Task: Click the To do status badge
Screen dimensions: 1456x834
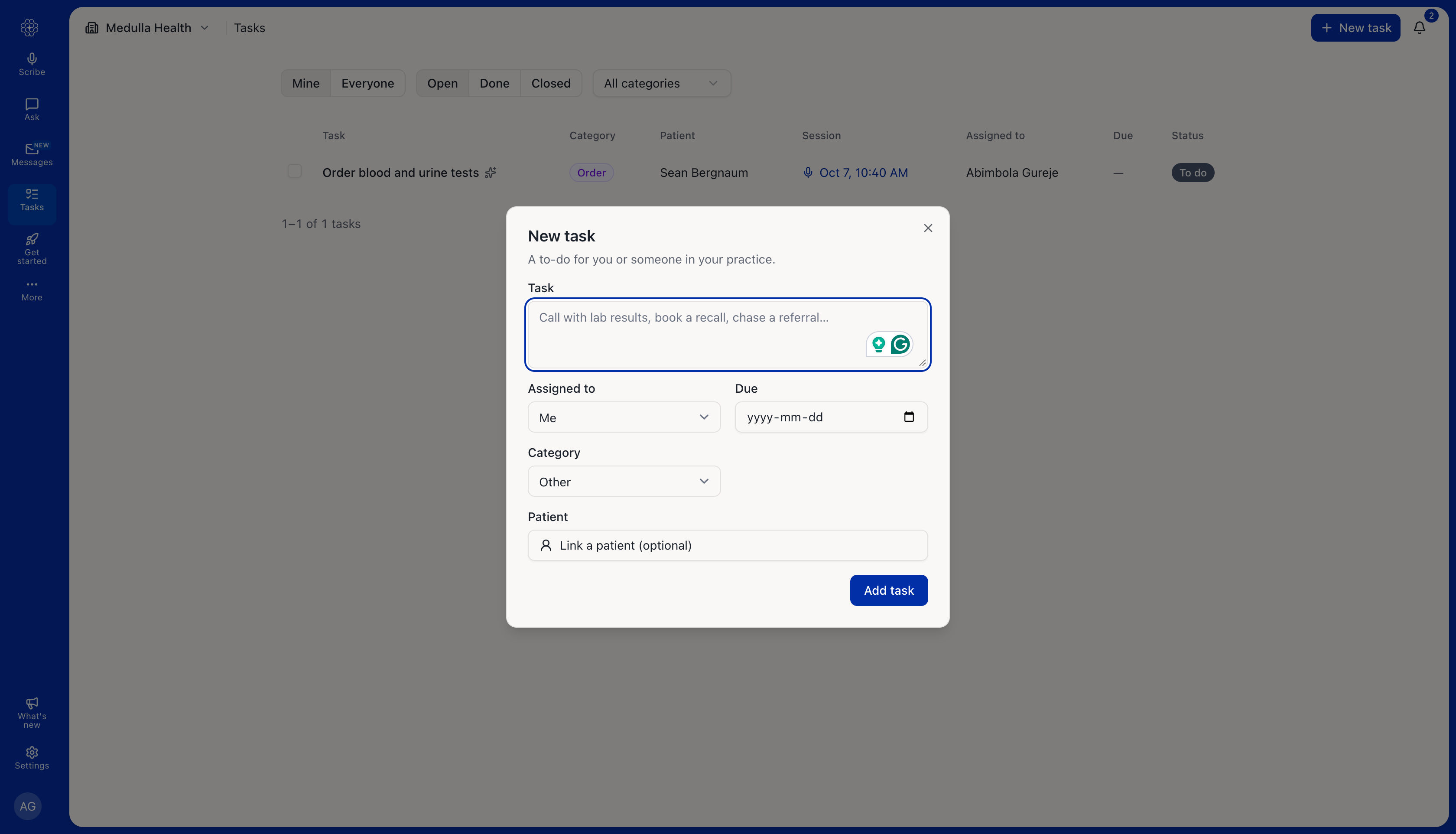Action: tap(1193, 173)
